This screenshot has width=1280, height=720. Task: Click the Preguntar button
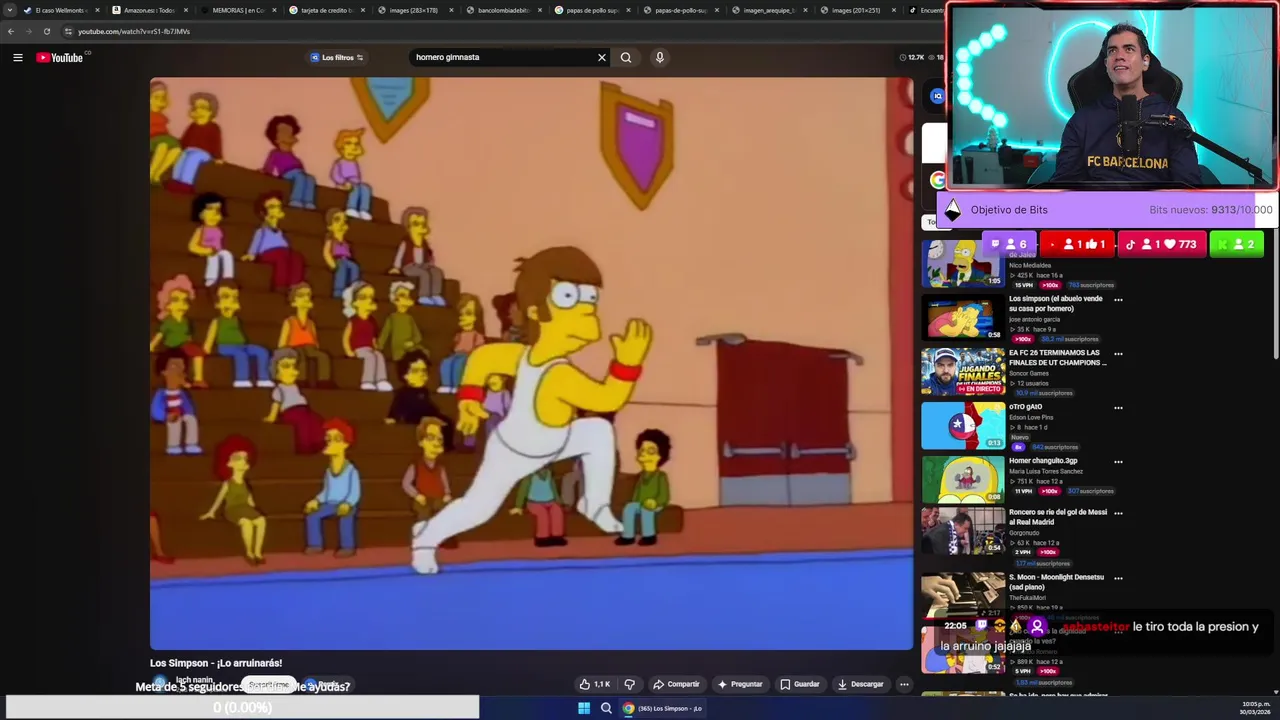click(740, 684)
